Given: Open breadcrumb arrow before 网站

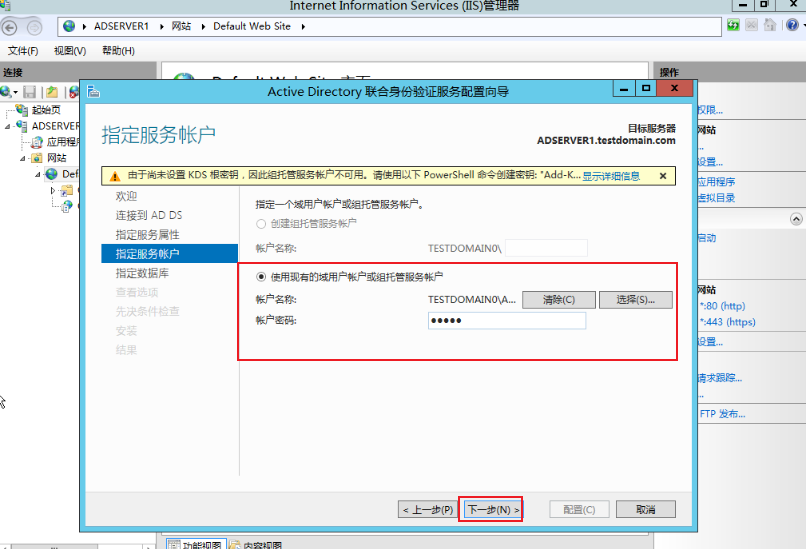Looking at the screenshot, I should click(x=161, y=27).
